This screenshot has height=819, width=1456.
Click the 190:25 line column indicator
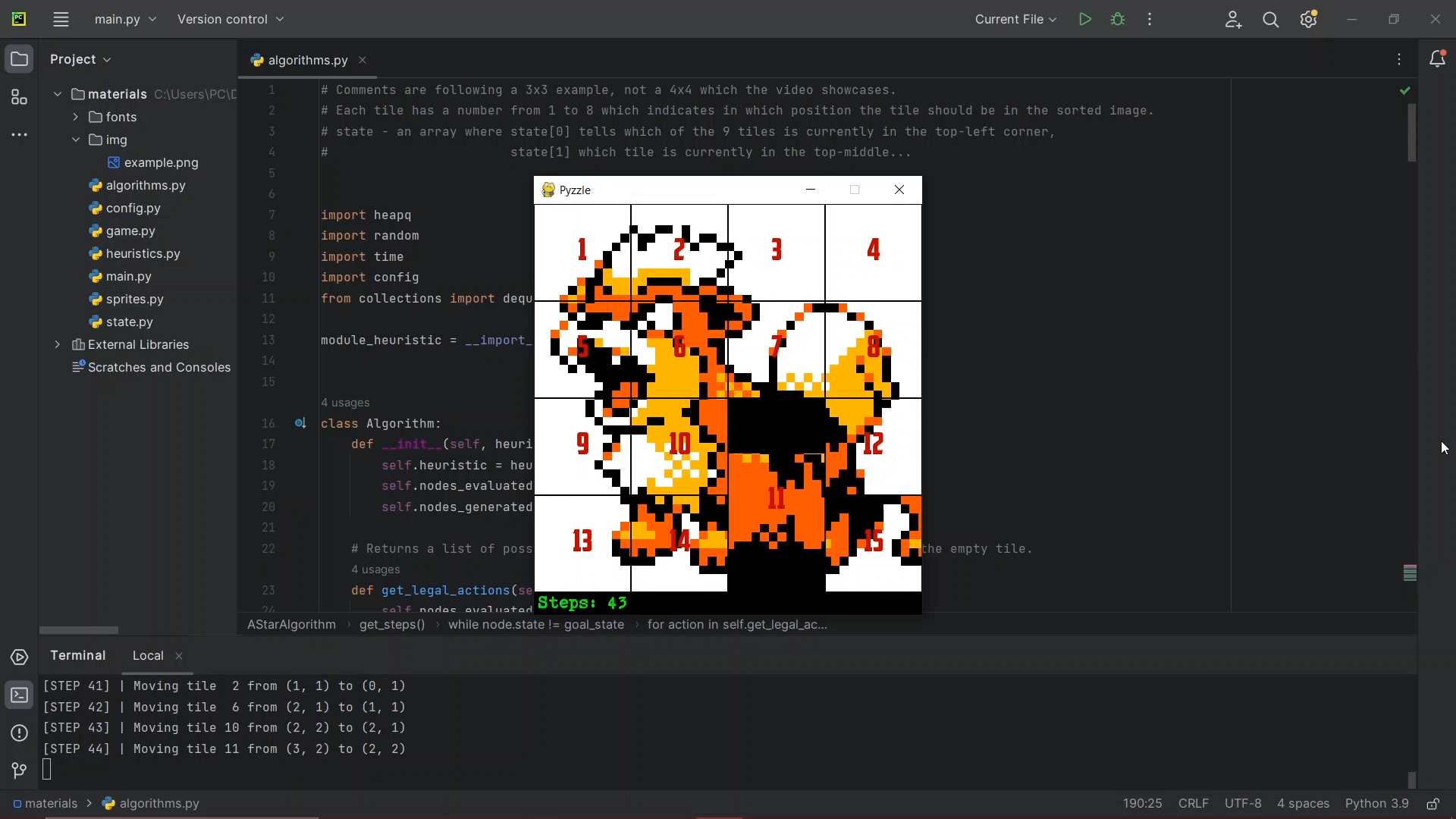[1142, 805]
